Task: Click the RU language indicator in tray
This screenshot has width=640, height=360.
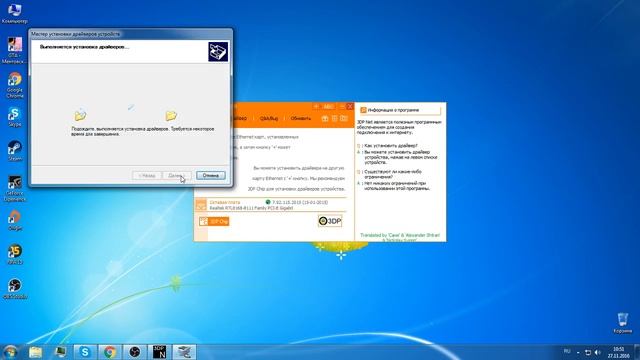Action: (567, 351)
